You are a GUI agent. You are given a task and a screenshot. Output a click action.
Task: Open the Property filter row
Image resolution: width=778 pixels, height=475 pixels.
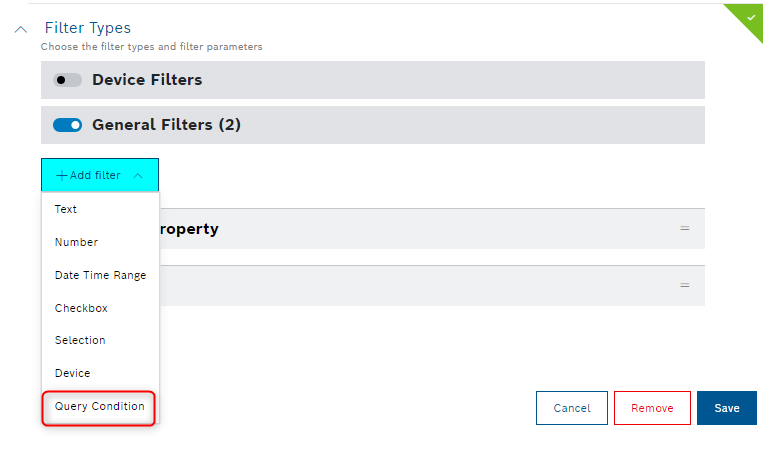[400, 229]
